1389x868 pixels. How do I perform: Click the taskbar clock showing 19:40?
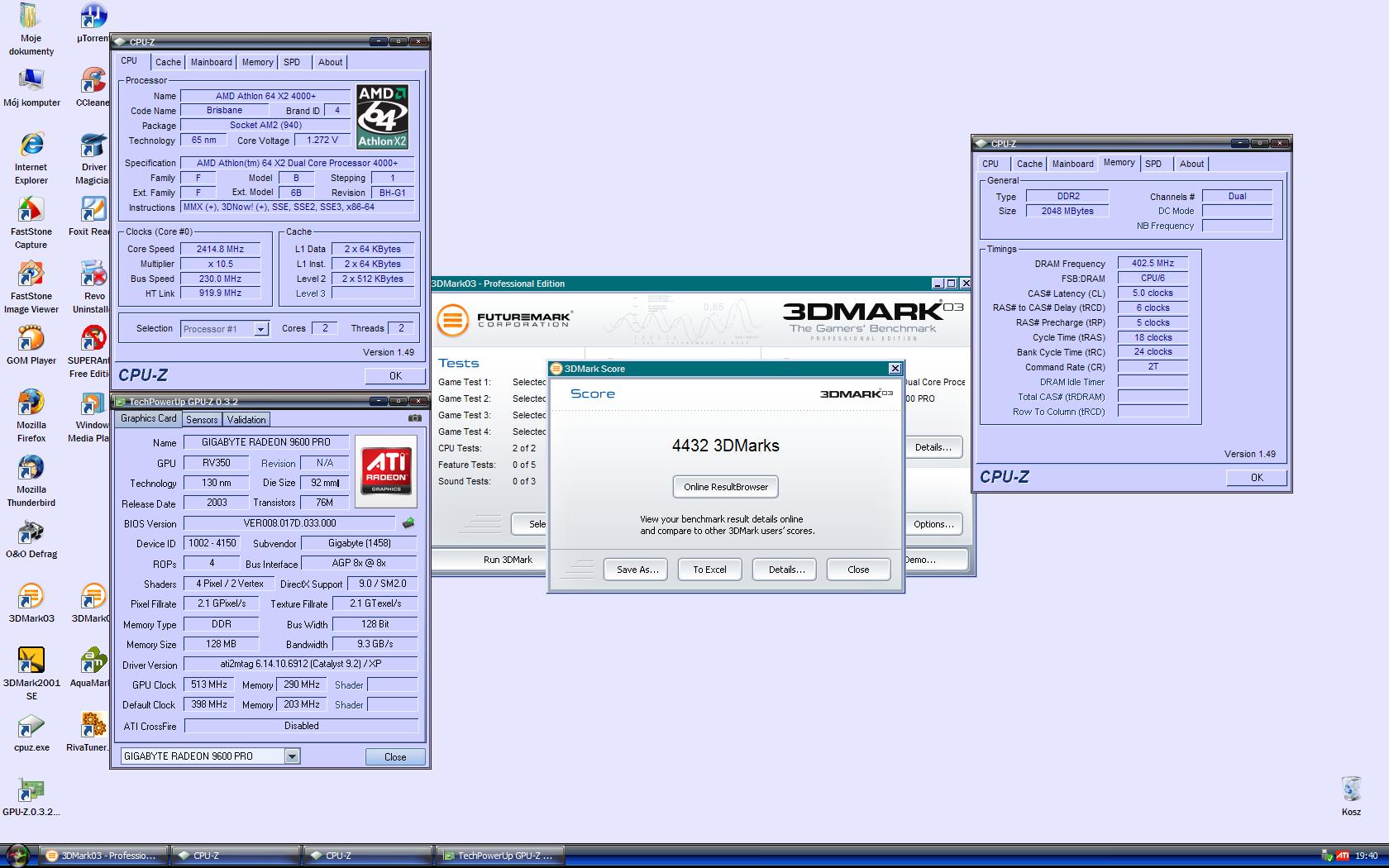pyautogui.click(x=1367, y=856)
